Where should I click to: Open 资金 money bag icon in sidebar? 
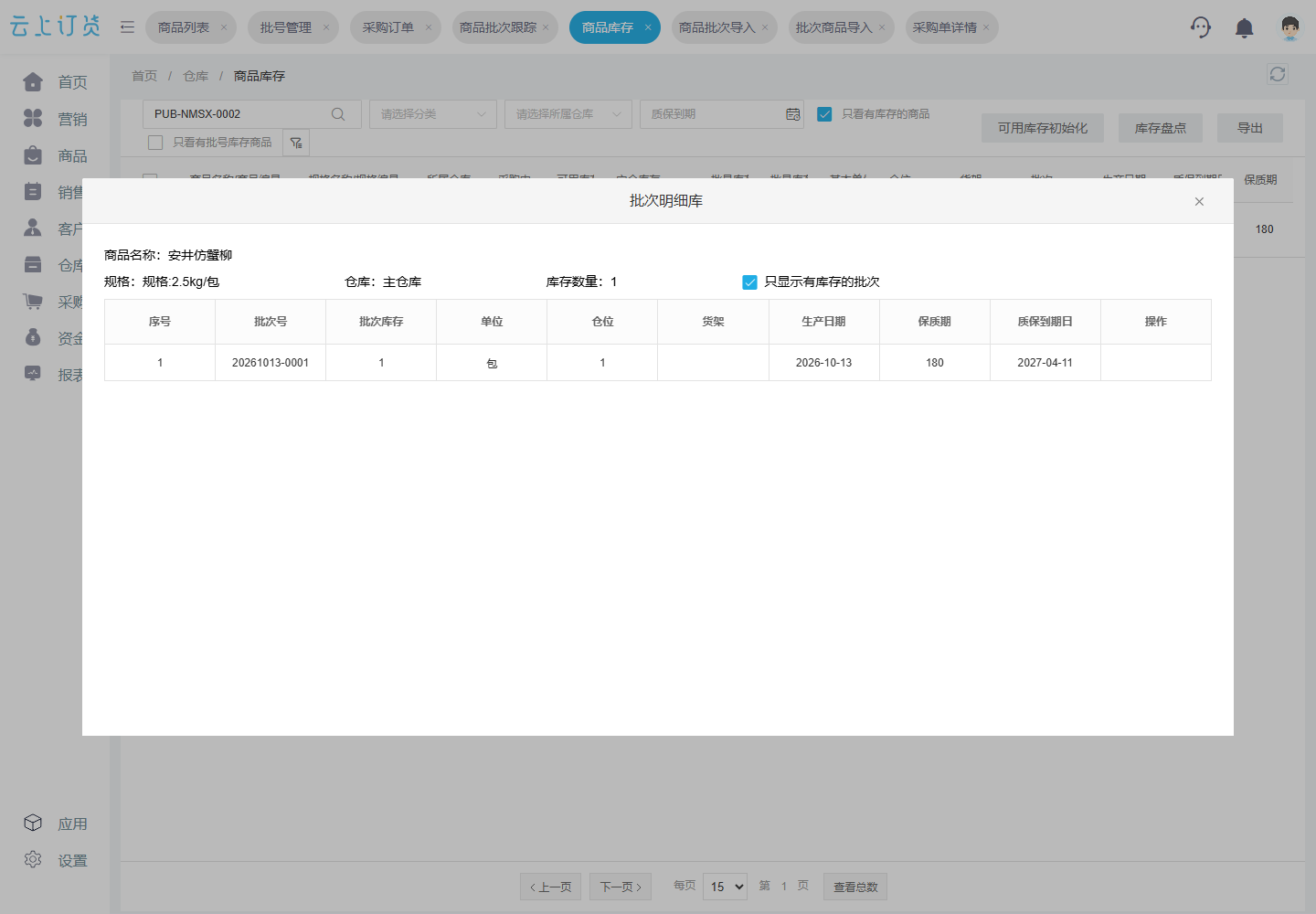pyautogui.click(x=33, y=337)
